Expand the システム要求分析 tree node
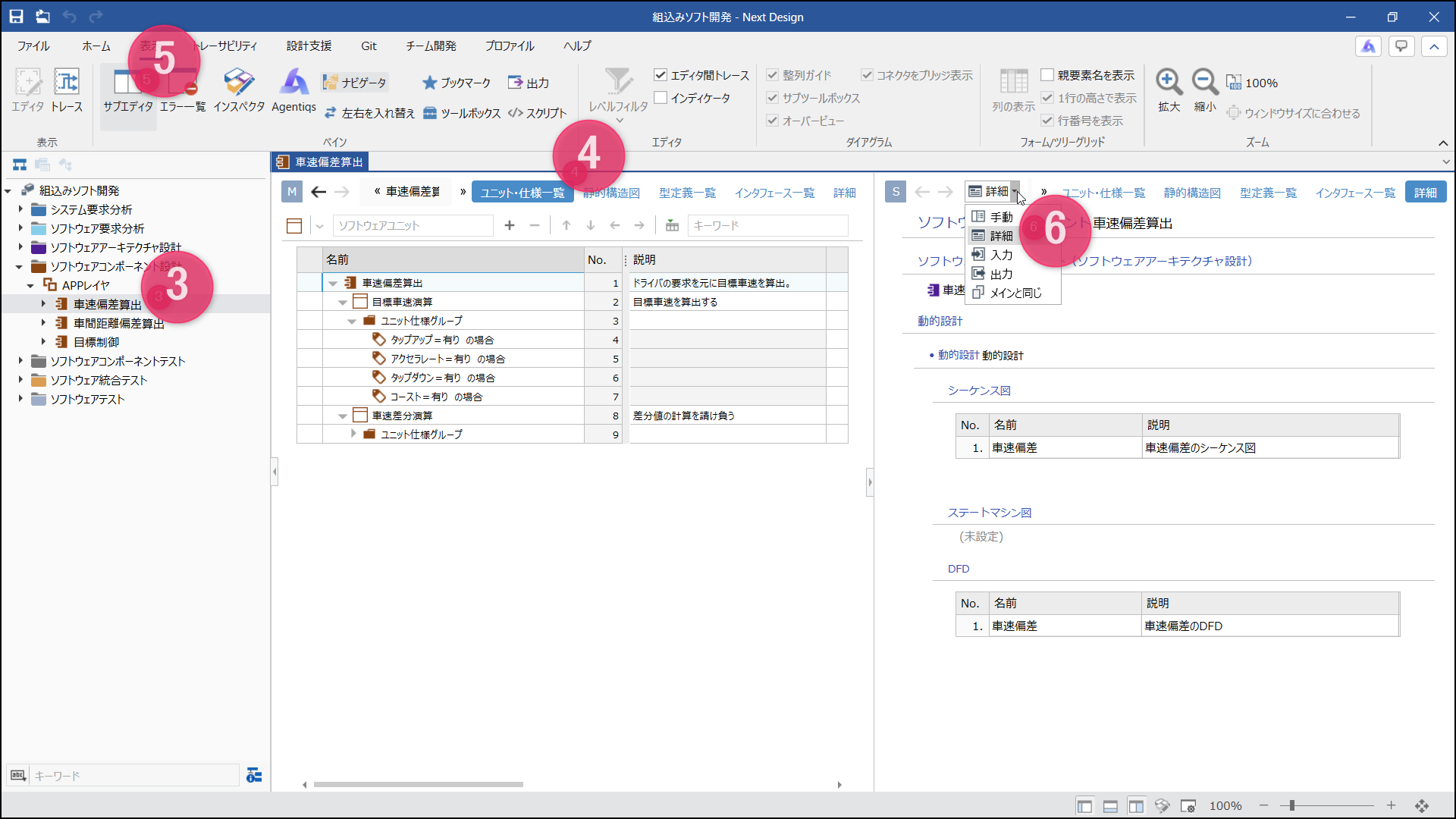The image size is (1456, 819). (20, 209)
